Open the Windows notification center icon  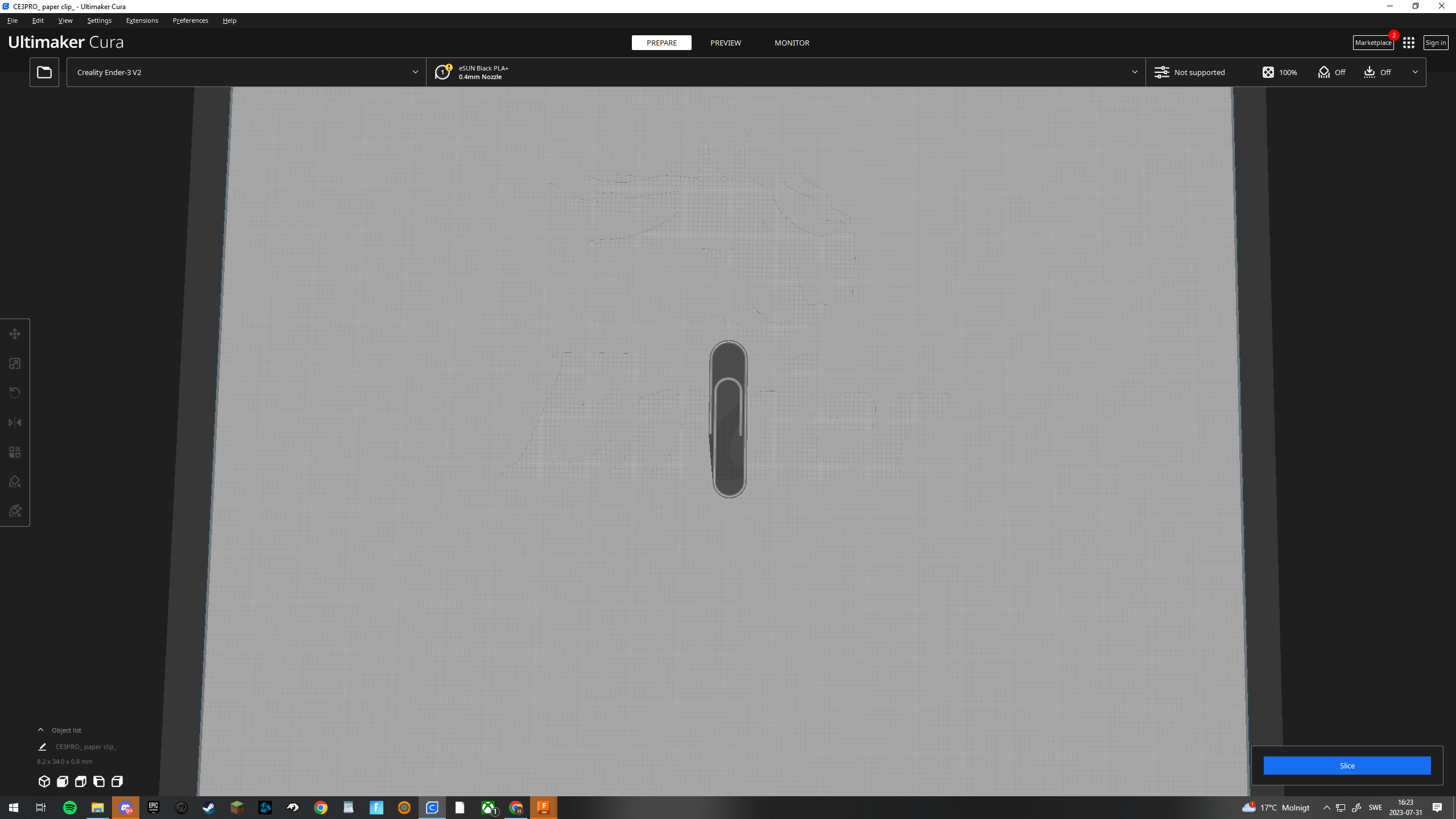pyautogui.click(x=1437, y=808)
